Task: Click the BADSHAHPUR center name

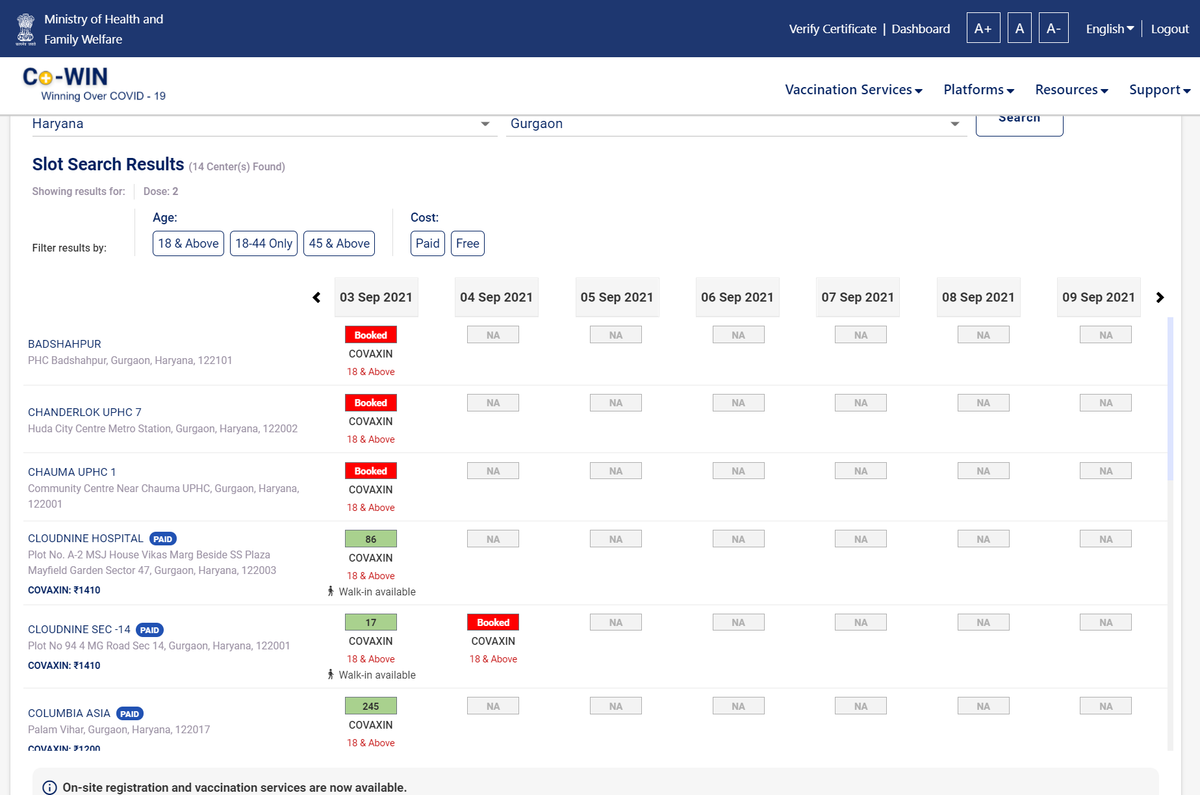Action: [x=64, y=344]
